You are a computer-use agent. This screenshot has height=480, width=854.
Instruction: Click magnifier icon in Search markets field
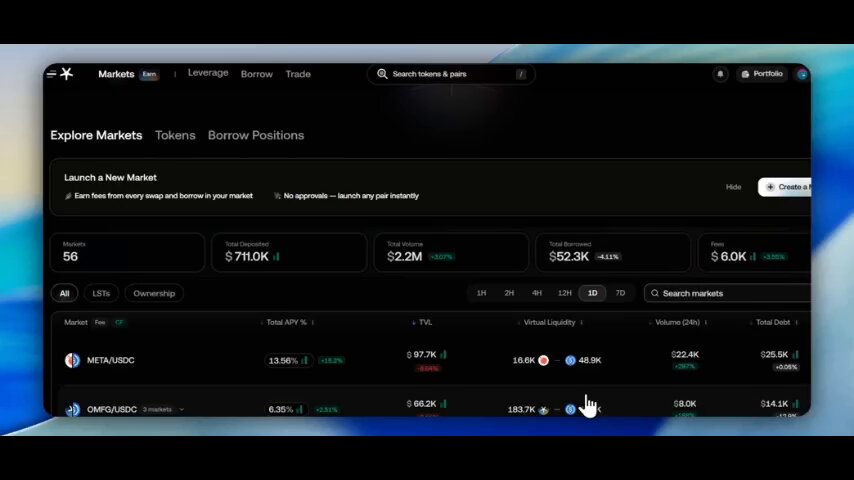655,293
